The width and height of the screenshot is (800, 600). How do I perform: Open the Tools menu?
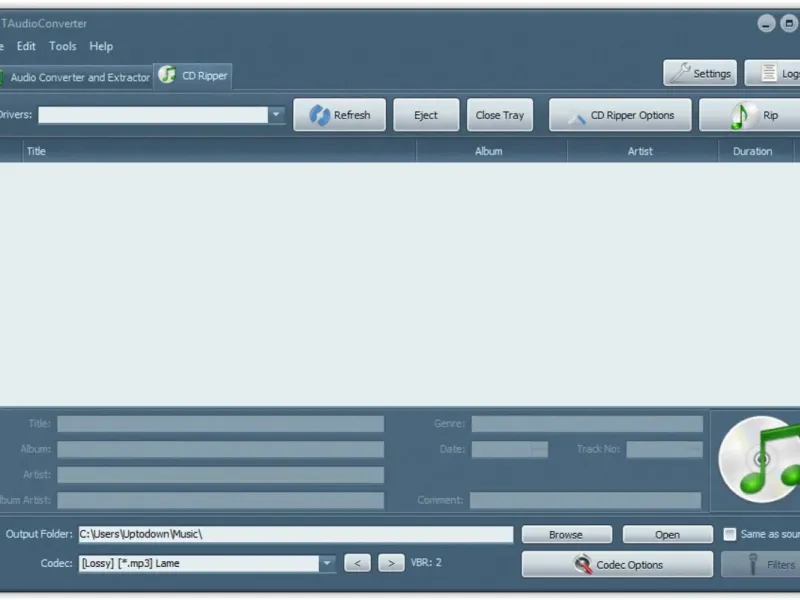[x=62, y=46]
